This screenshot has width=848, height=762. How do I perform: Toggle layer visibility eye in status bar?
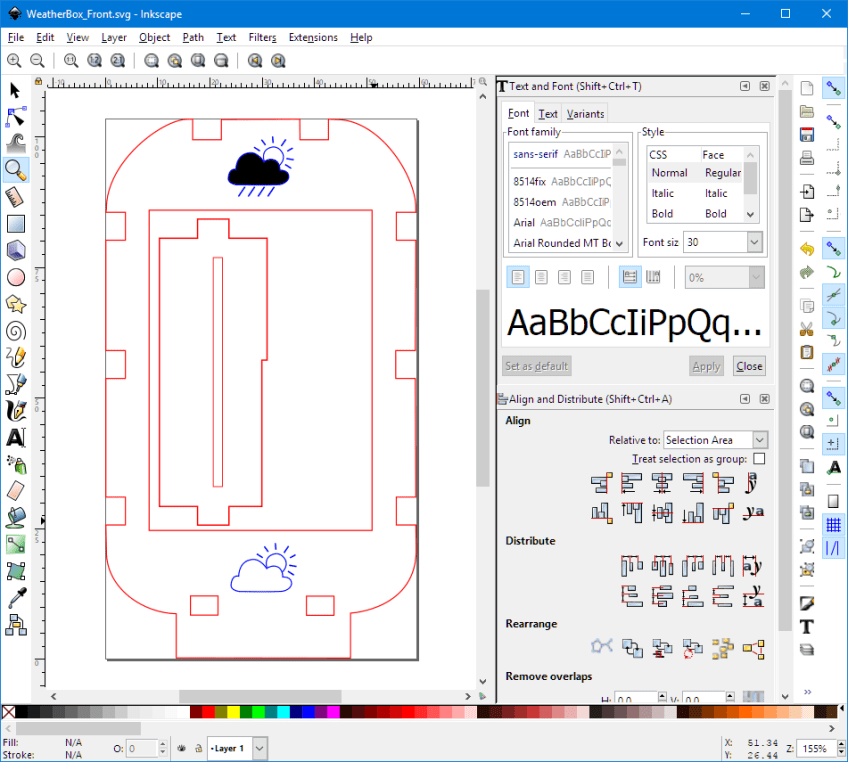click(x=181, y=748)
